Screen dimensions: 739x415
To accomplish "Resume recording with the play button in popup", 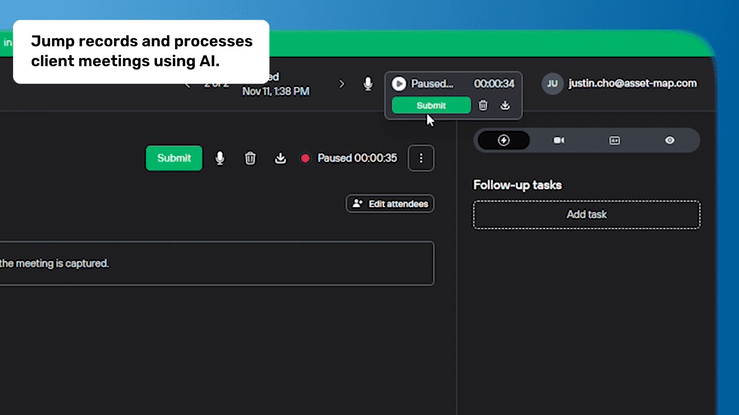I will (399, 84).
